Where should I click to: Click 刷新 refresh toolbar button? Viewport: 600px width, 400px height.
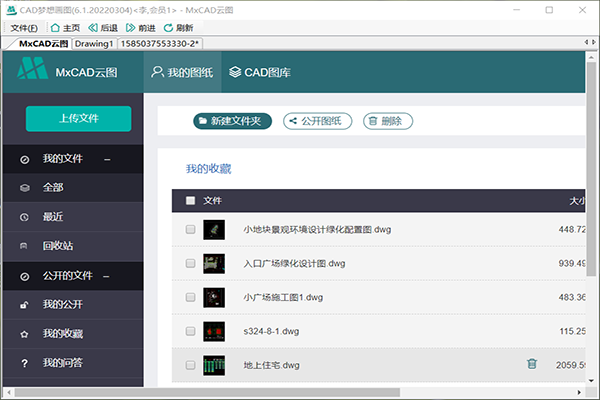[x=178, y=28]
